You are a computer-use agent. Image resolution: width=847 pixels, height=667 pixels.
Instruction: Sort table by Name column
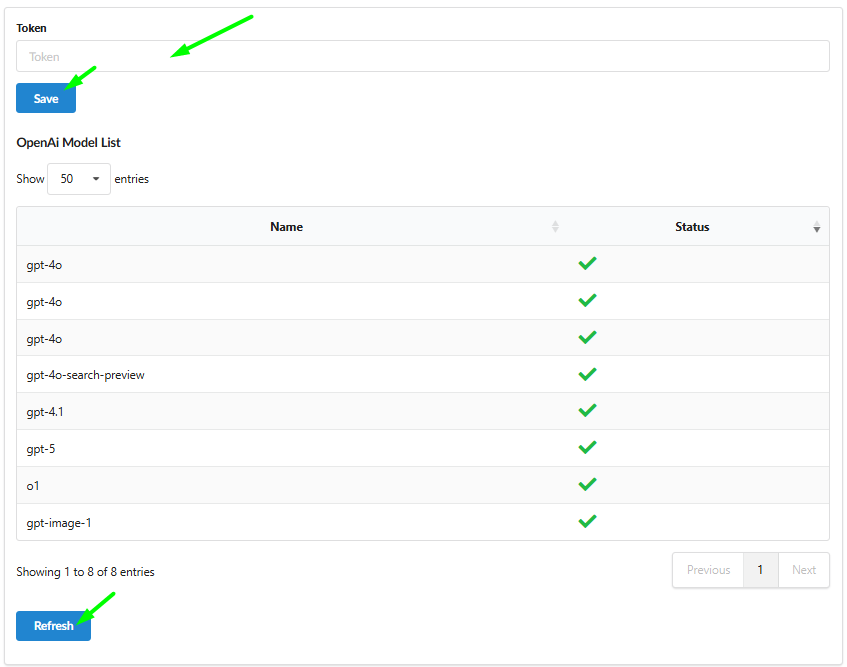(555, 227)
